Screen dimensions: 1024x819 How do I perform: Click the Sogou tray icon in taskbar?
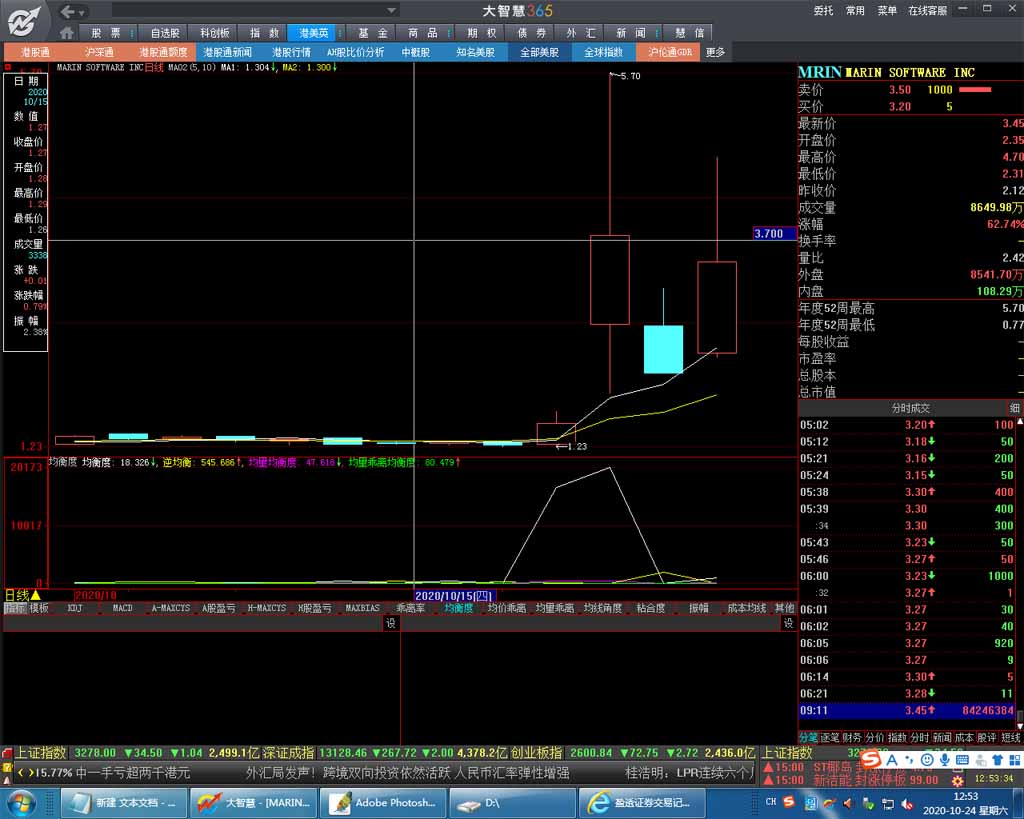[x=789, y=801]
